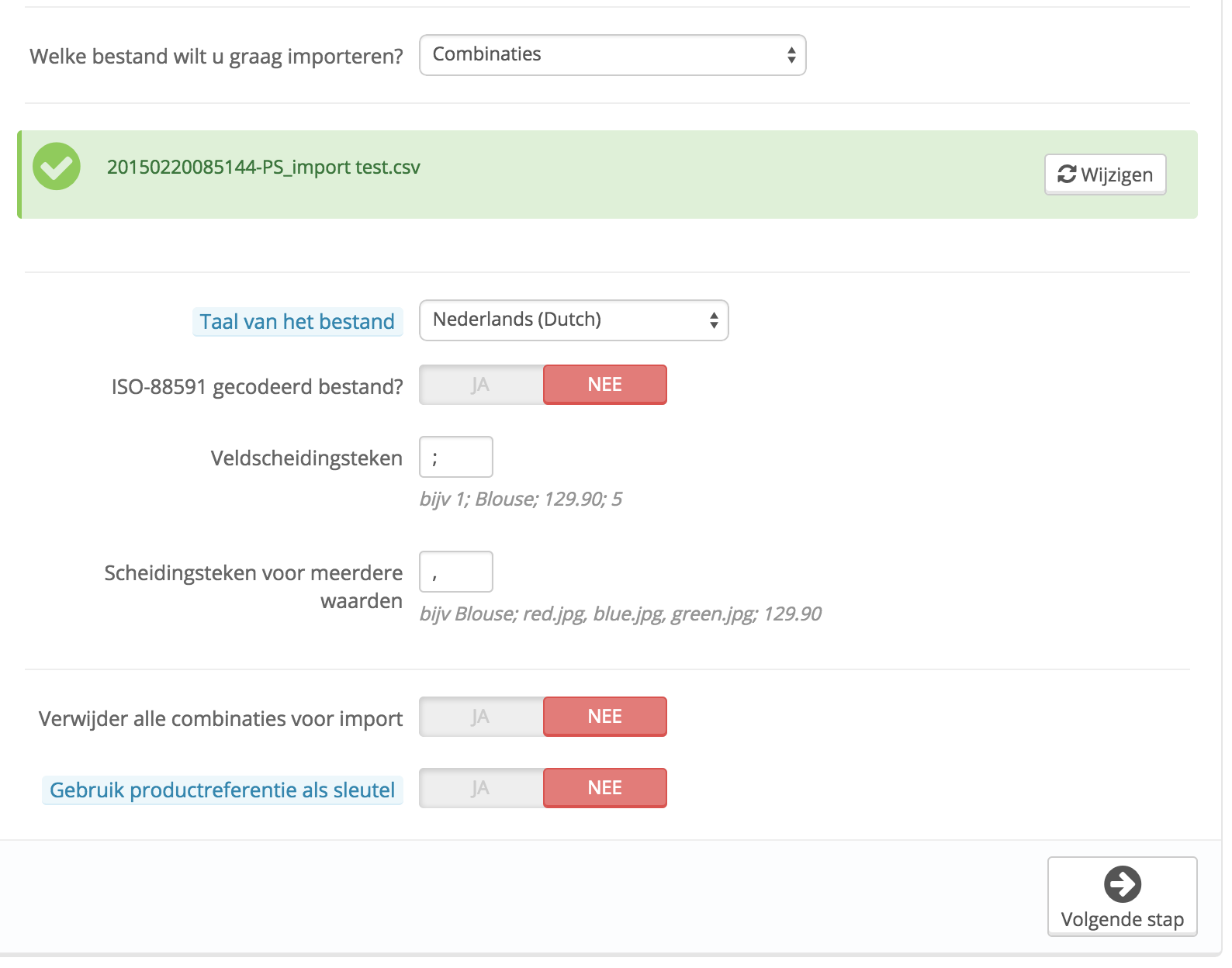This screenshot has height=968, width=1232.
Task: Proceed with the Volgende stap button
Action: [x=1122, y=897]
